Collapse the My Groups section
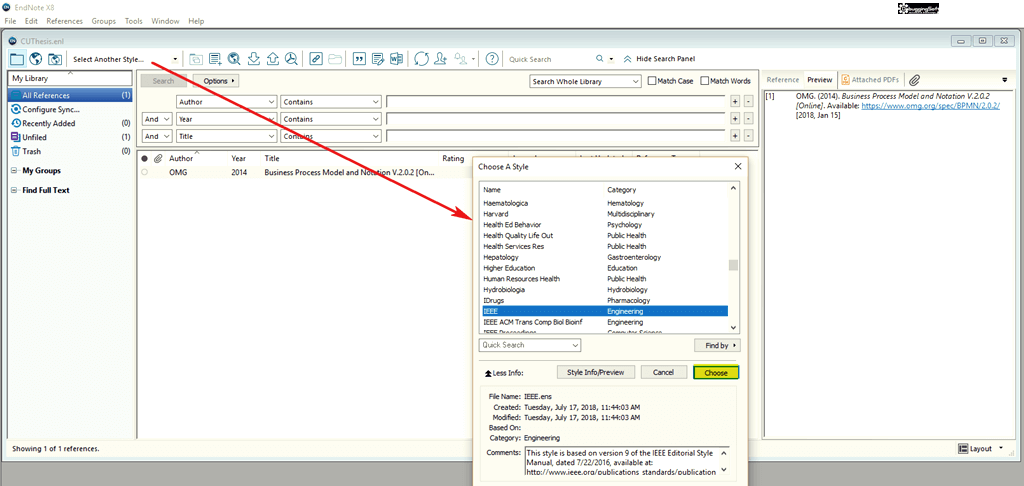The height and width of the screenshot is (486, 1024). tap(15, 170)
